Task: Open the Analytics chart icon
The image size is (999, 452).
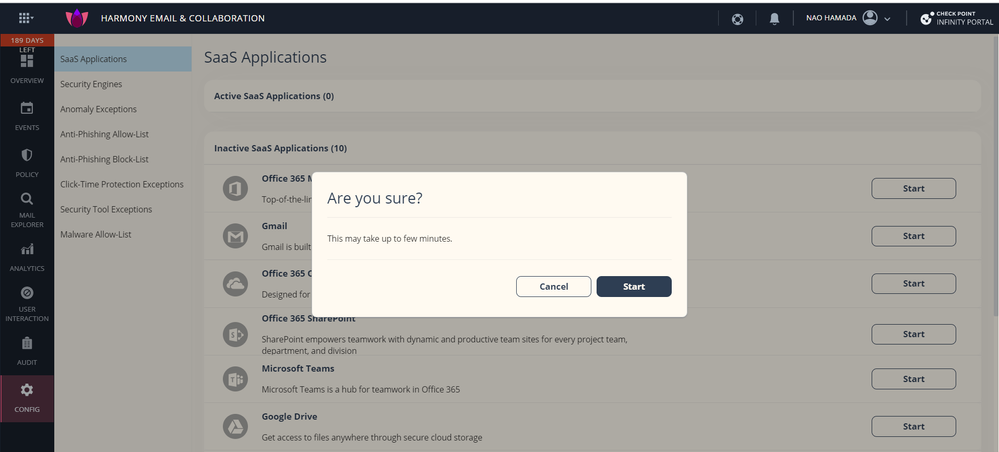Action: coord(27,249)
